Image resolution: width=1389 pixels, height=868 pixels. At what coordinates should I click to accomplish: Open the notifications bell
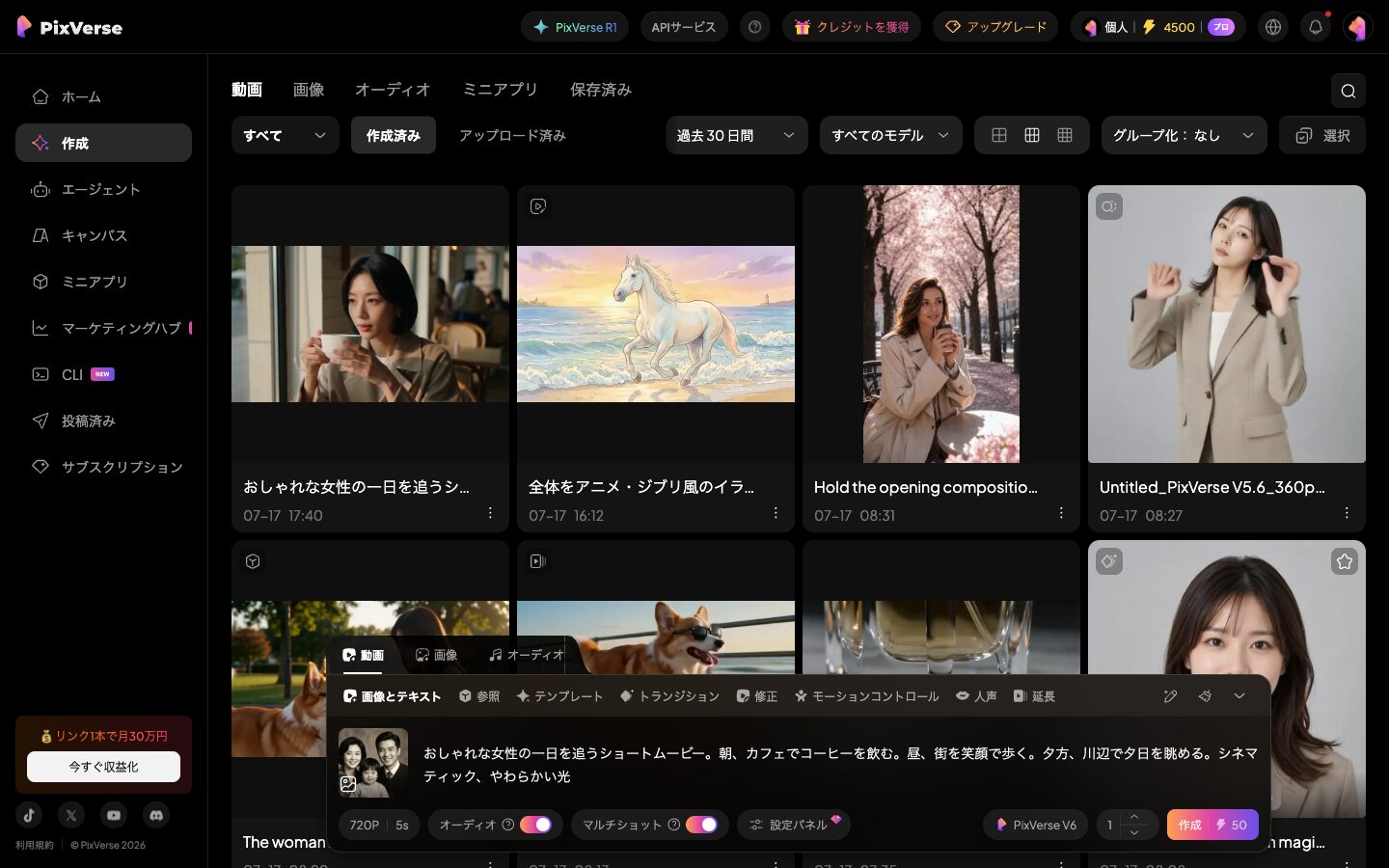click(x=1316, y=27)
